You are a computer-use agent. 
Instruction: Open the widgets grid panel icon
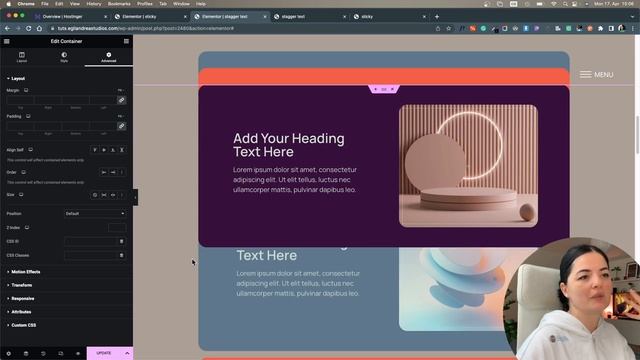(x=126, y=41)
